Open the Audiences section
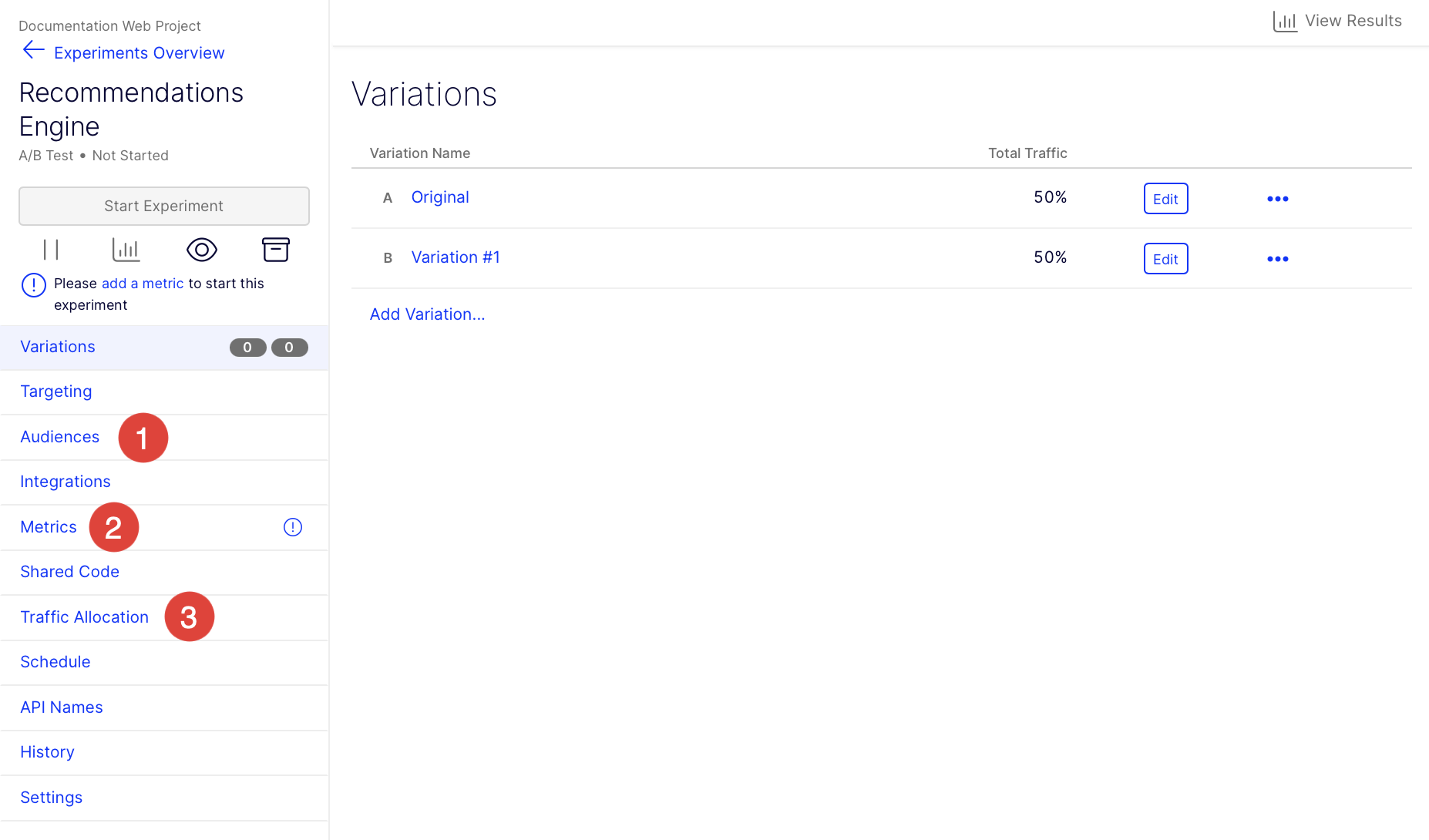This screenshot has height=840, width=1429. [x=59, y=437]
